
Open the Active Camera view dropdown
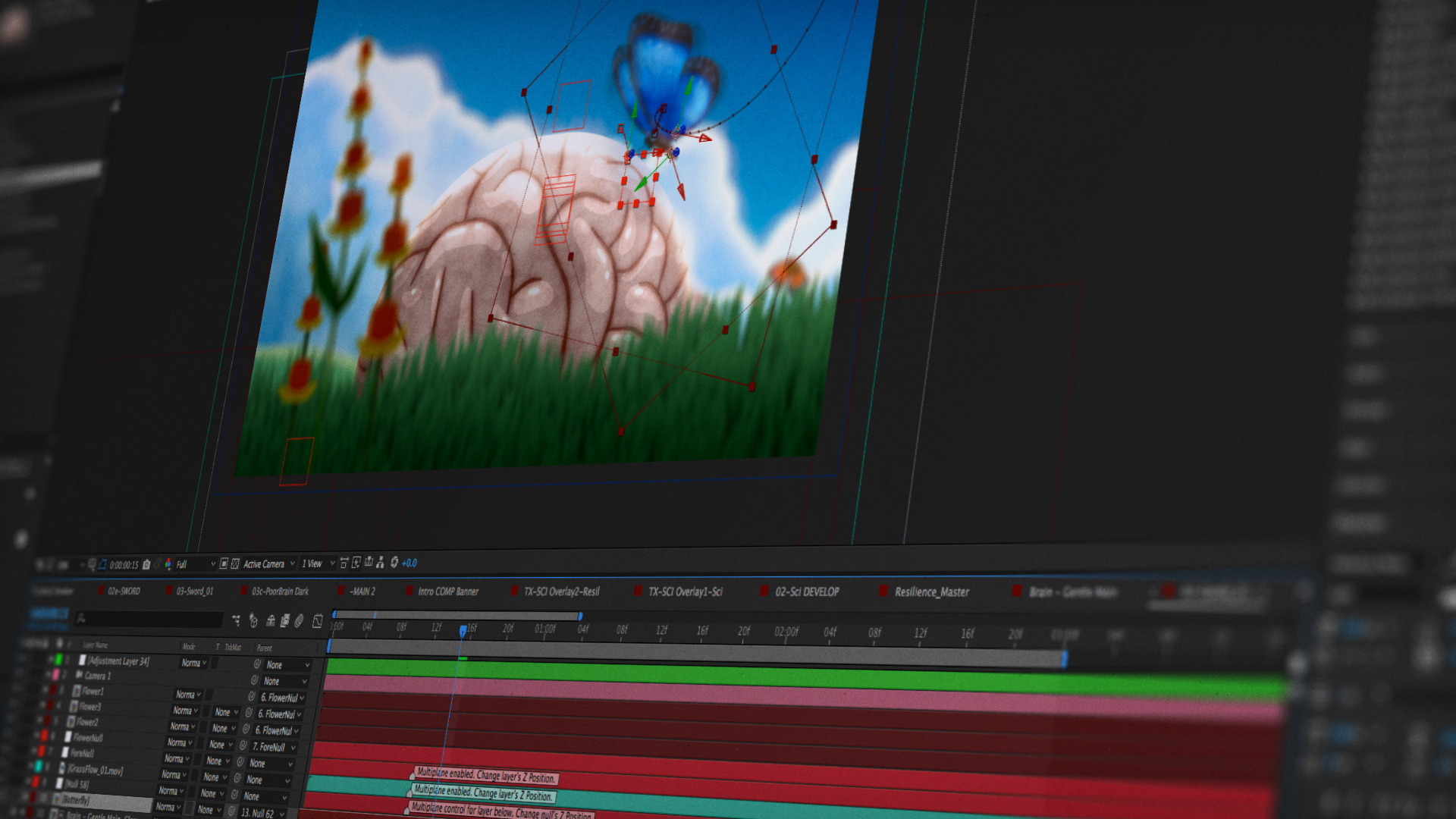pos(268,563)
